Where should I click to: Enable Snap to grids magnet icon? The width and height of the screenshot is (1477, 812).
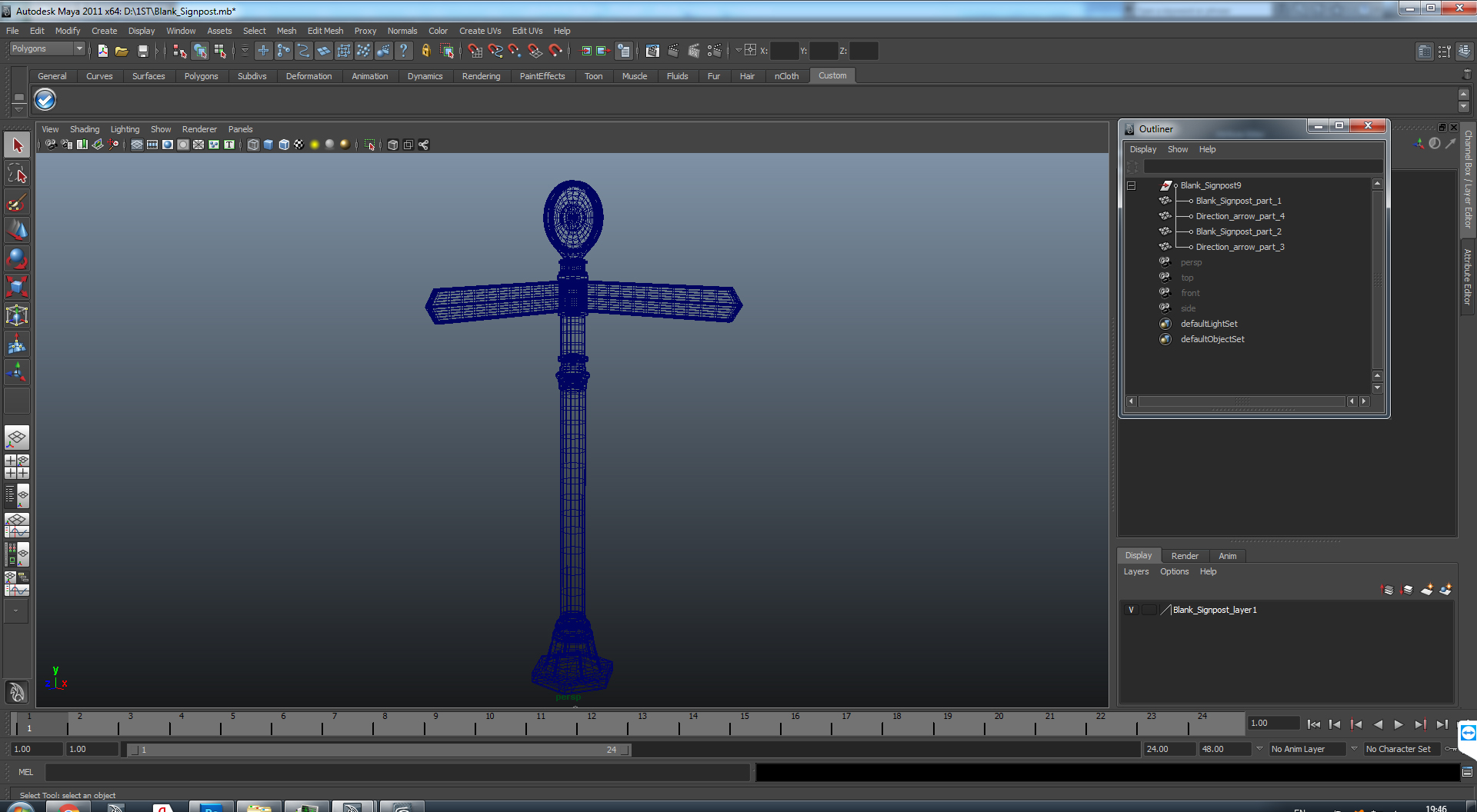475,51
